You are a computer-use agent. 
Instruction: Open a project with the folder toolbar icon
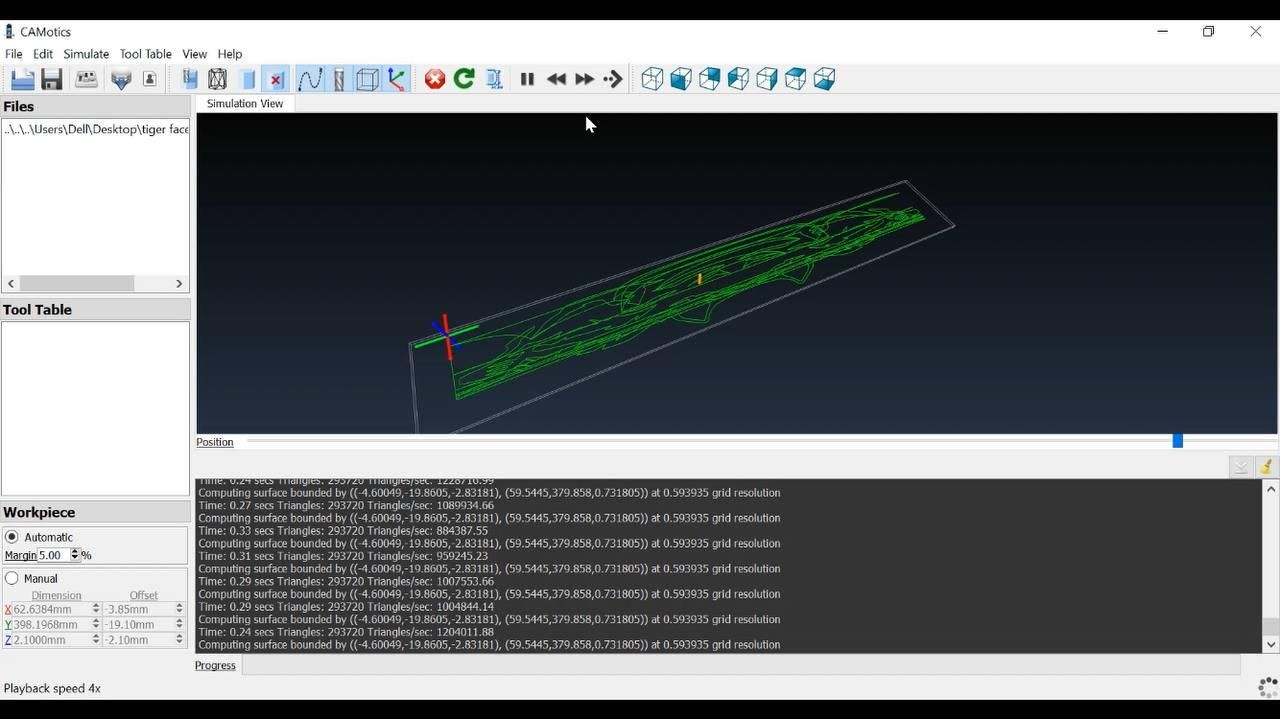click(22, 79)
